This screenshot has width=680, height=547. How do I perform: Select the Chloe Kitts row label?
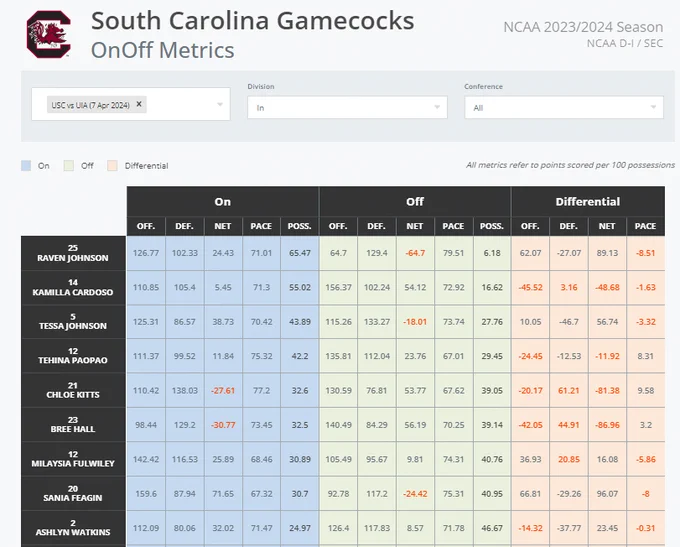tap(73, 390)
